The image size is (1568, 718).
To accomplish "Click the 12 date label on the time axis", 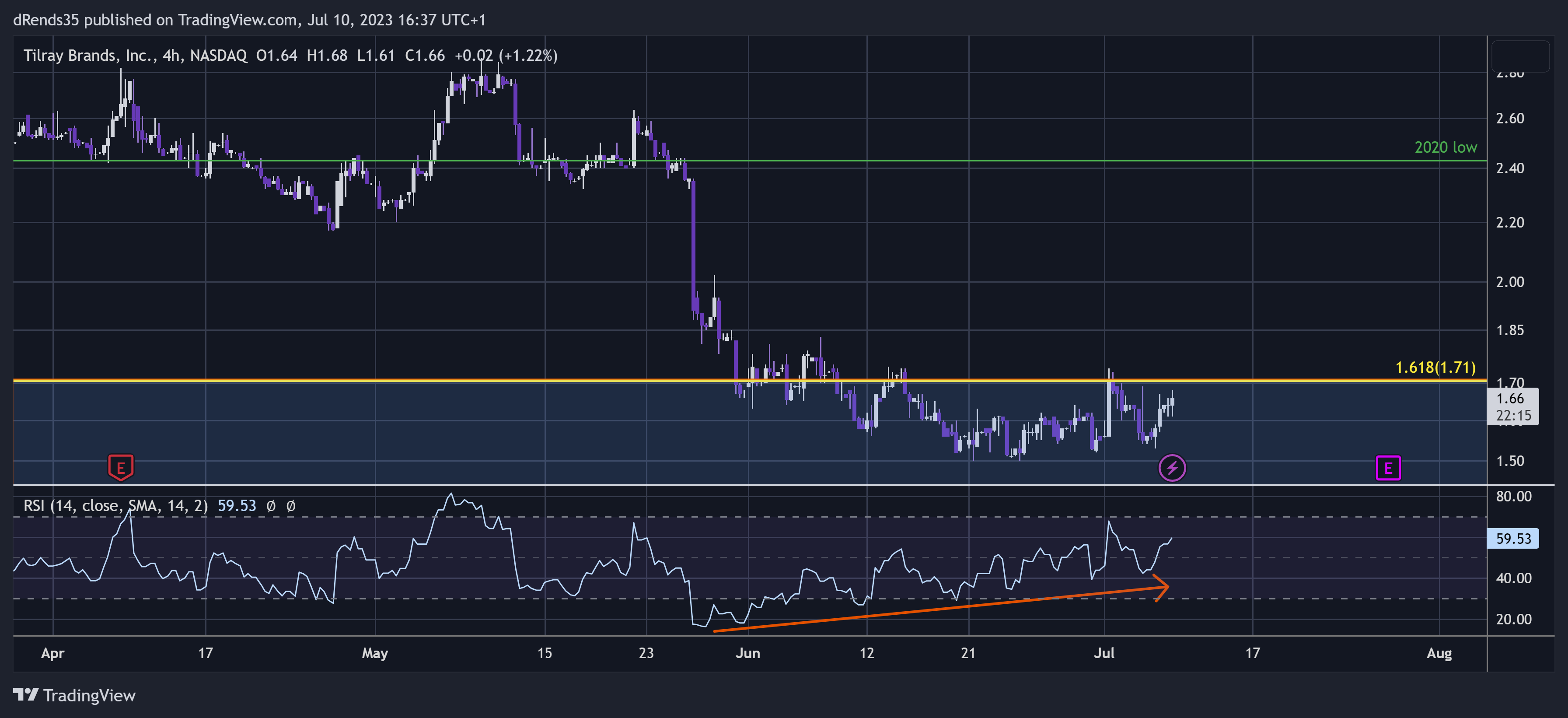I will pos(866,653).
